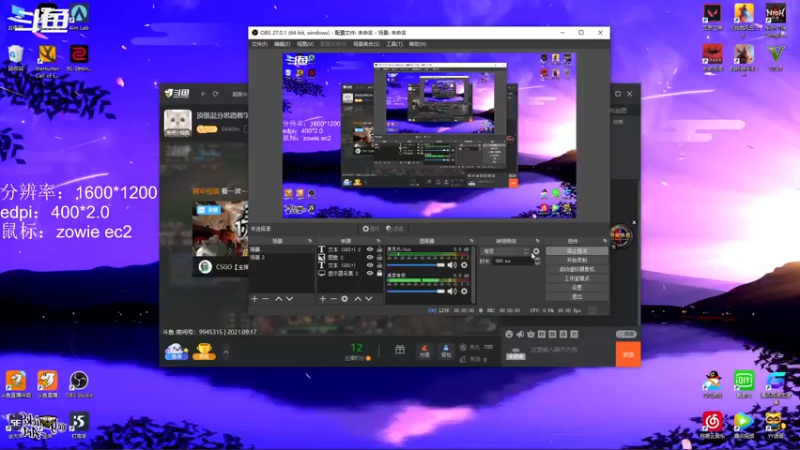Open the 视图(V) menu in OBS

(305, 44)
